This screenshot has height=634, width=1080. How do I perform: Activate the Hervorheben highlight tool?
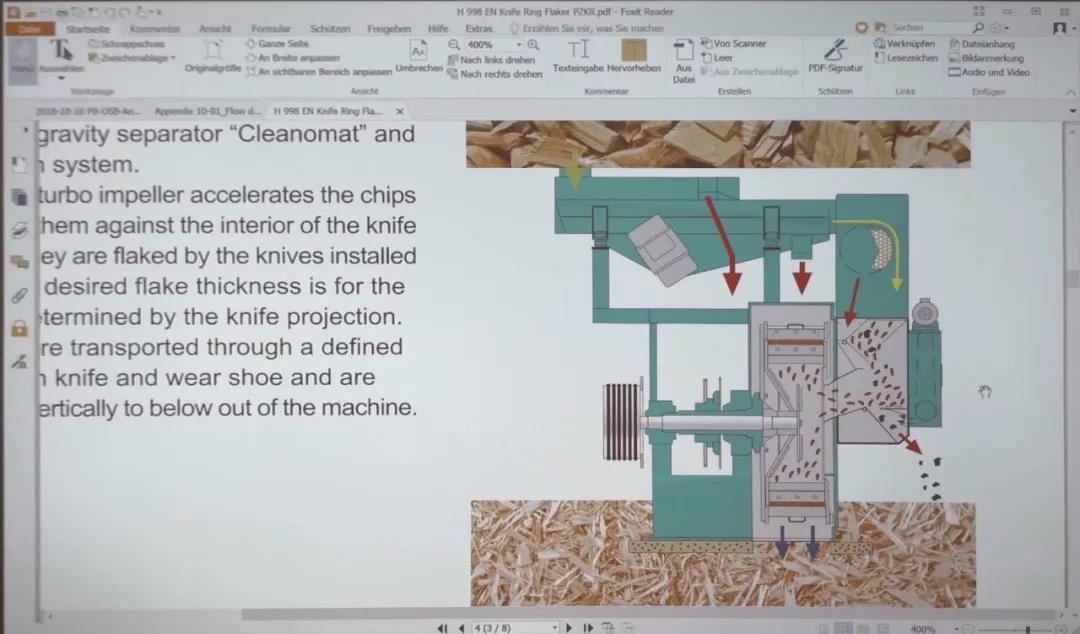(633, 55)
